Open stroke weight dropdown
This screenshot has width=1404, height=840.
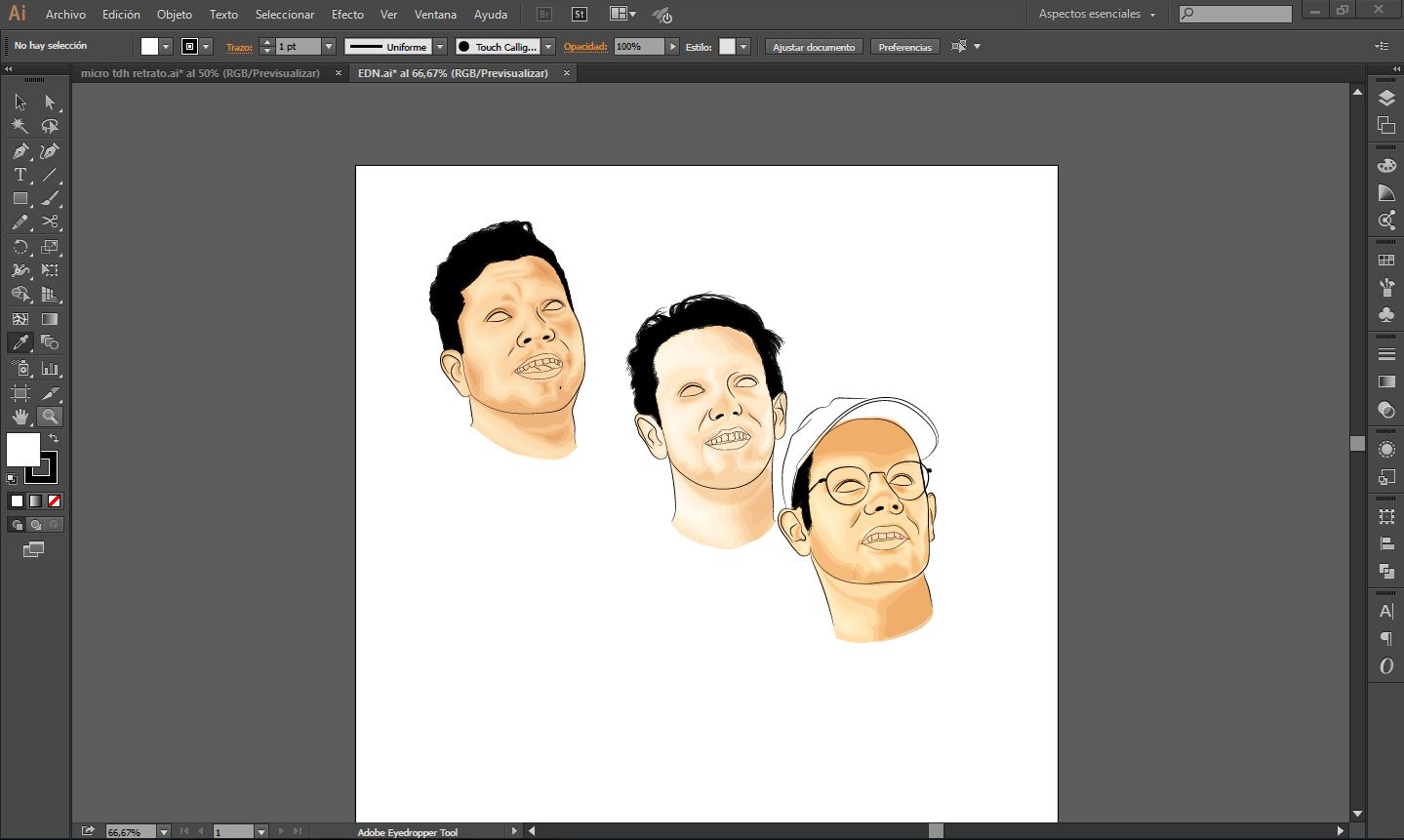[329, 47]
